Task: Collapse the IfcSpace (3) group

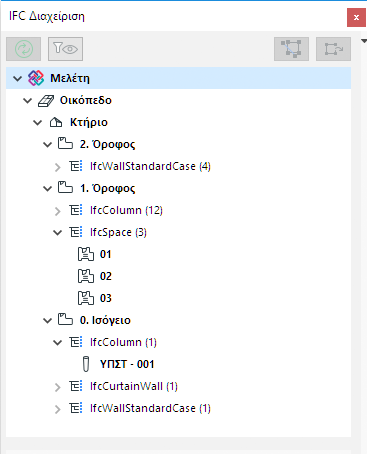Action: (58, 233)
